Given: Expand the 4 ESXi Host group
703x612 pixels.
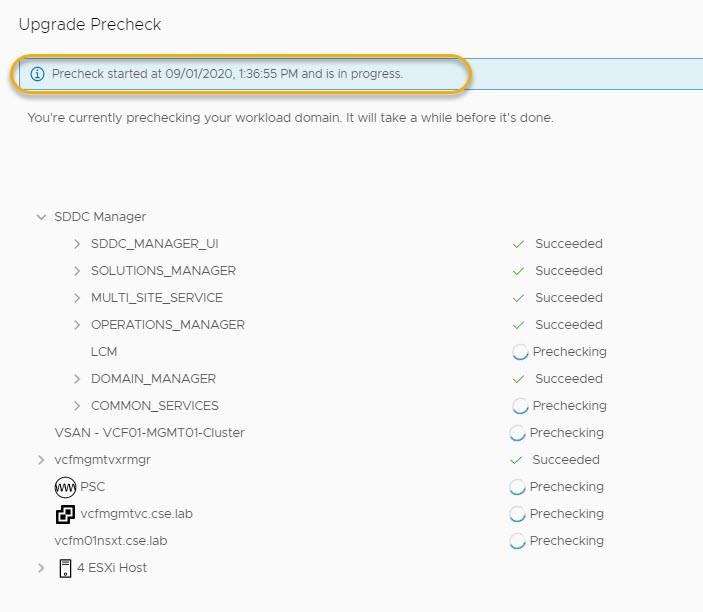Looking at the screenshot, I should point(41,568).
